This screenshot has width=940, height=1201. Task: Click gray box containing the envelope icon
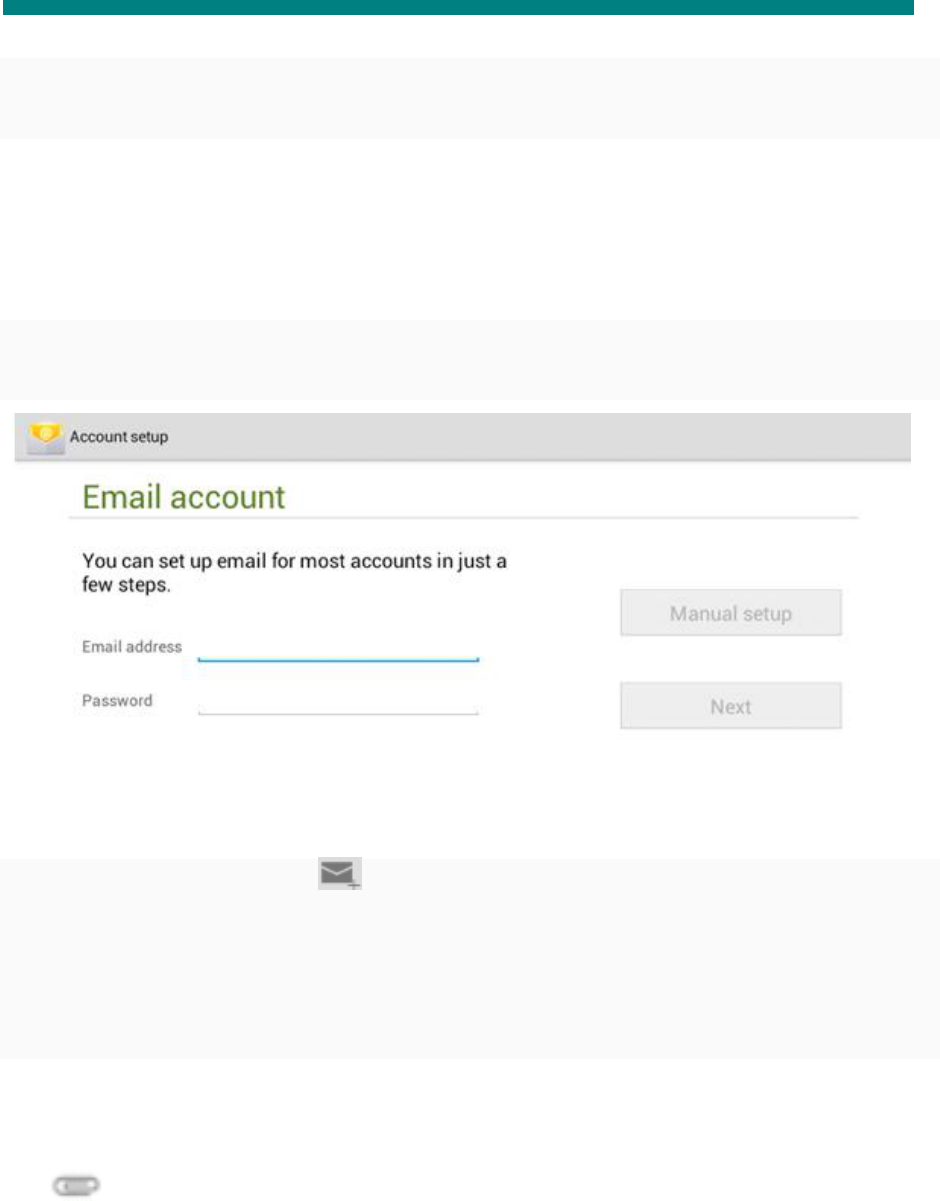click(x=470, y=958)
